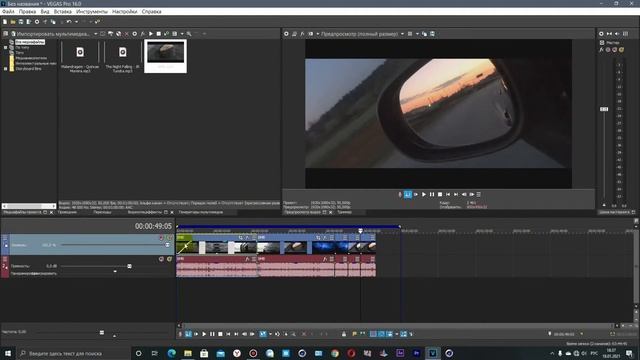Open the Справка menu
Screen dimensions: 640x360
[x=151, y=11]
